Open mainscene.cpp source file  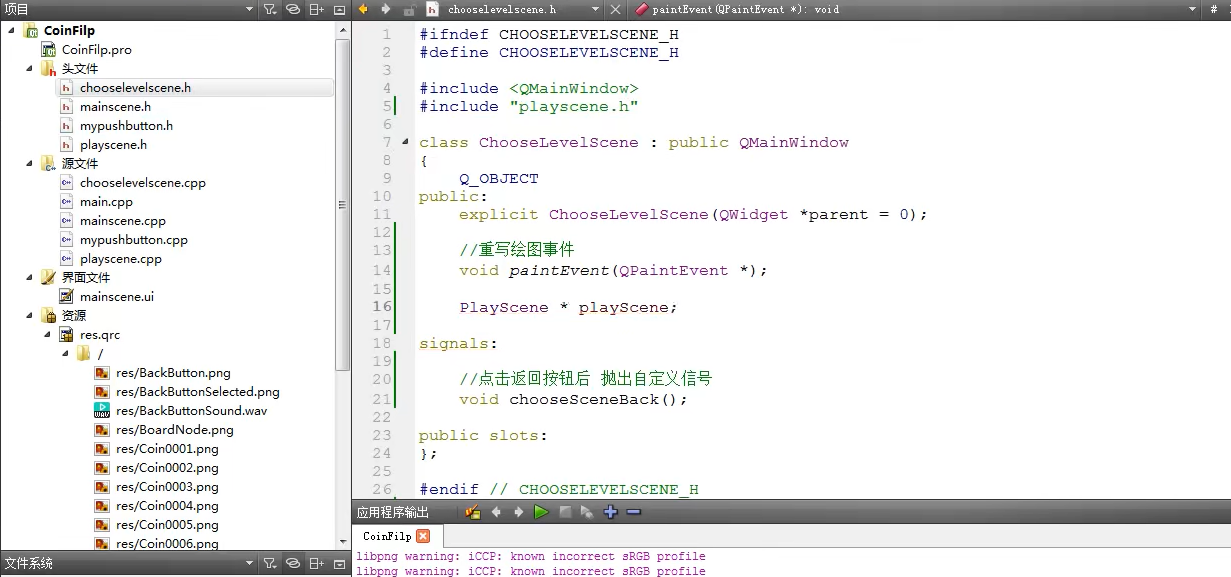(x=122, y=221)
